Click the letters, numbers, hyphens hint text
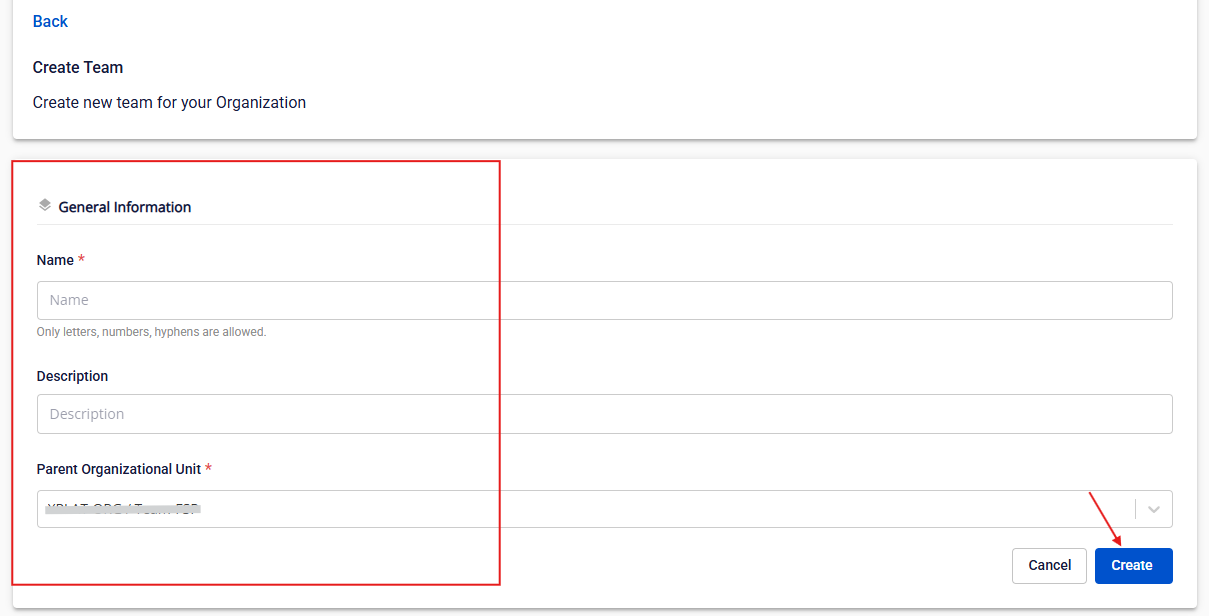Screen dimensions: 1209x616 click(x=151, y=332)
